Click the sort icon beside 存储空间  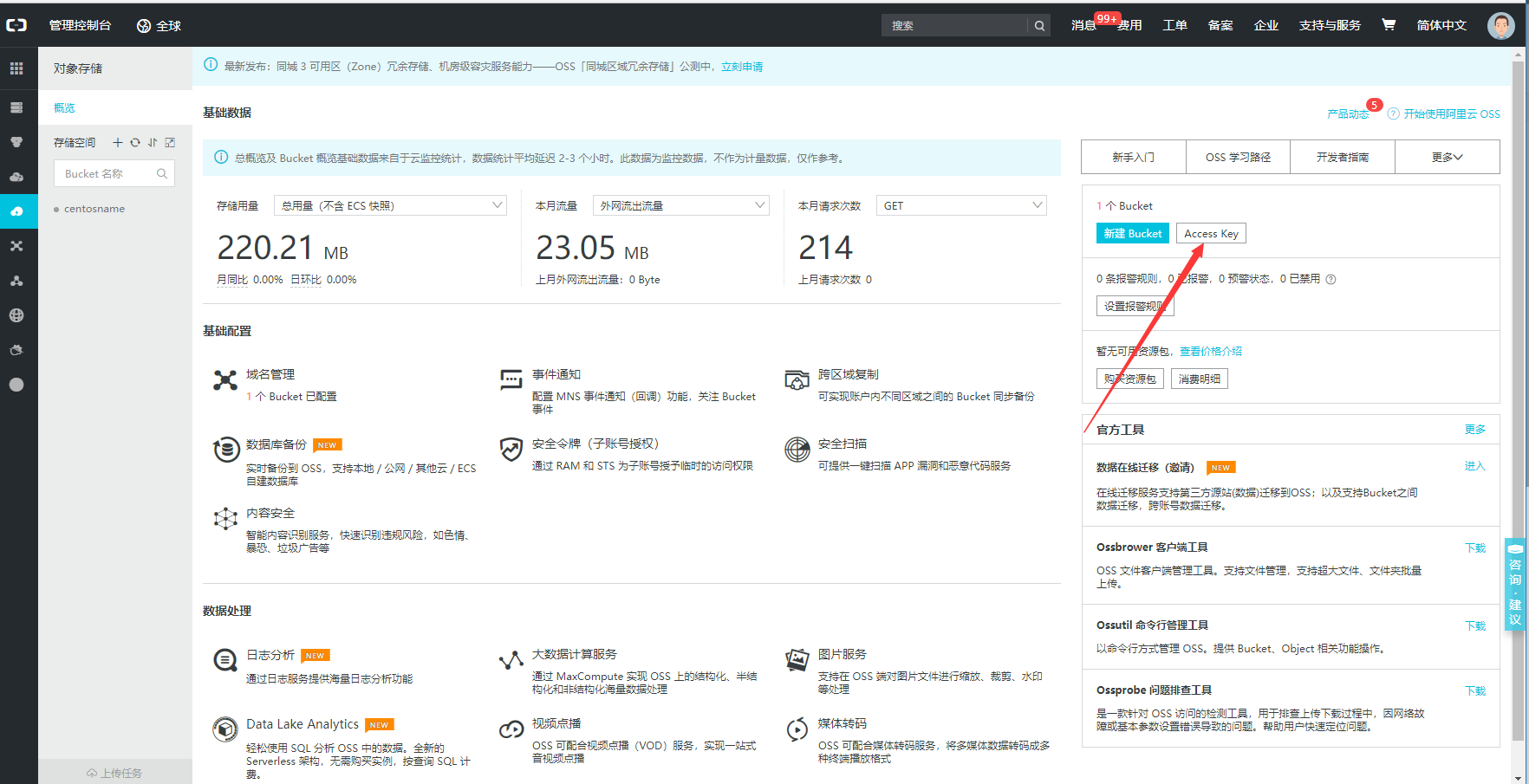(x=153, y=142)
